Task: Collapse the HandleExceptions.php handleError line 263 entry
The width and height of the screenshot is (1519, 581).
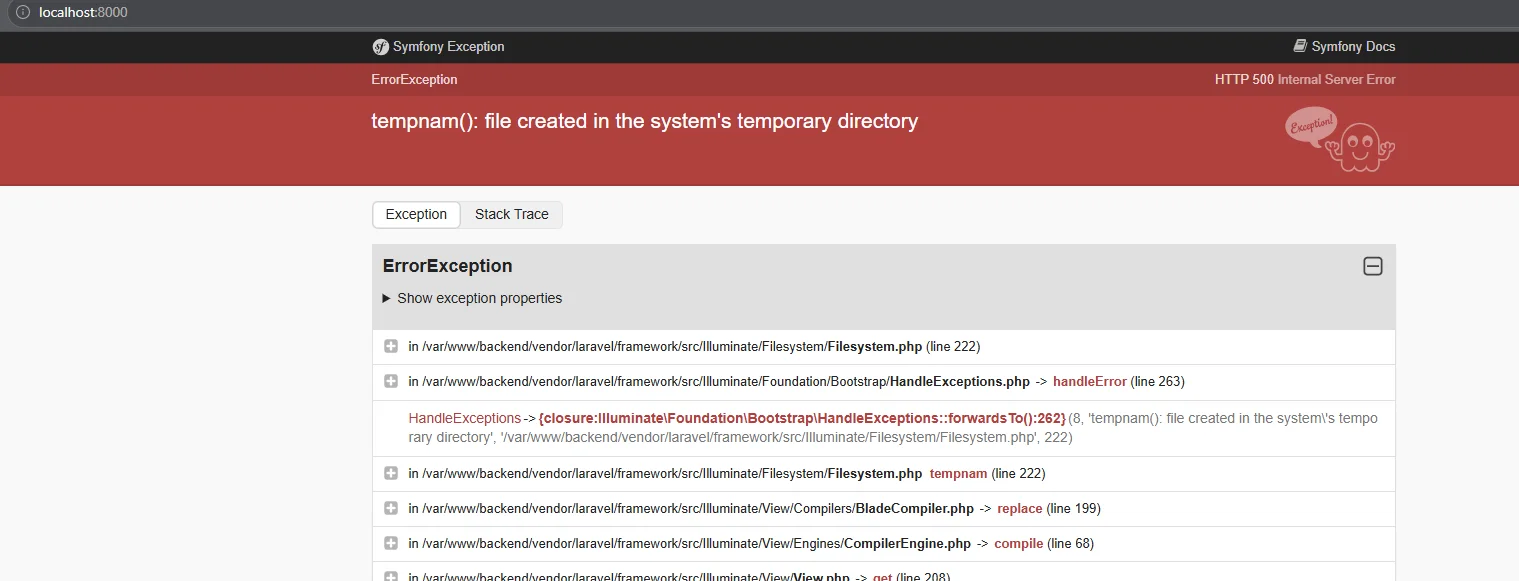Action: [x=391, y=381]
